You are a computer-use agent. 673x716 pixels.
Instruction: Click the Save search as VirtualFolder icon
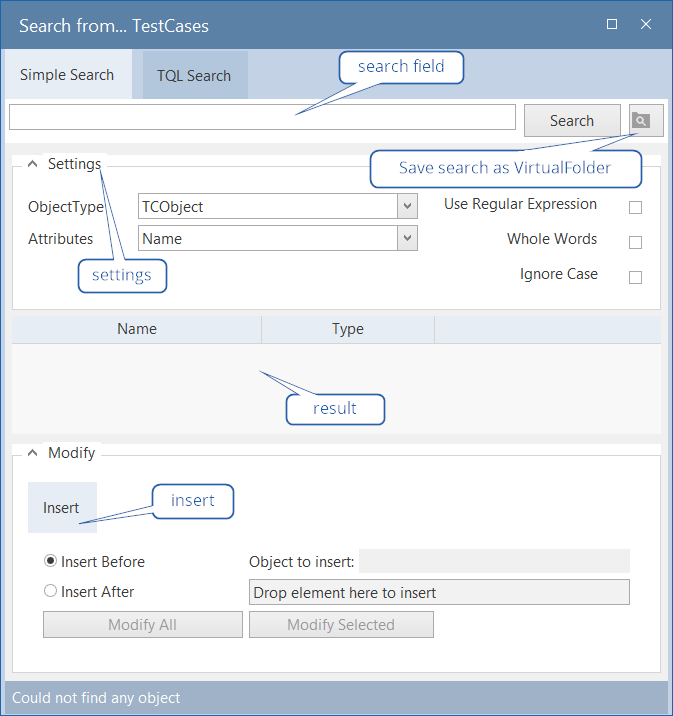click(641, 121)
